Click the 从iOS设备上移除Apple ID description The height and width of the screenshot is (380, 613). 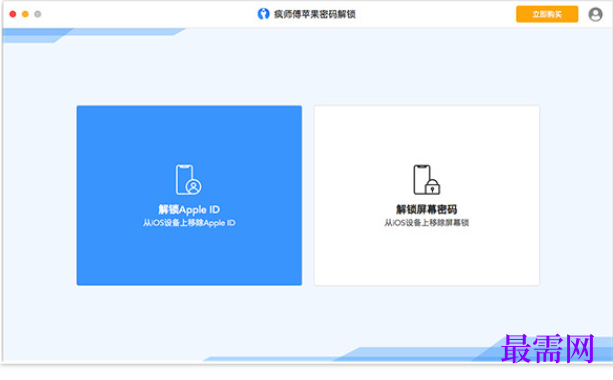pyautogui.click(x=189, y=222)
